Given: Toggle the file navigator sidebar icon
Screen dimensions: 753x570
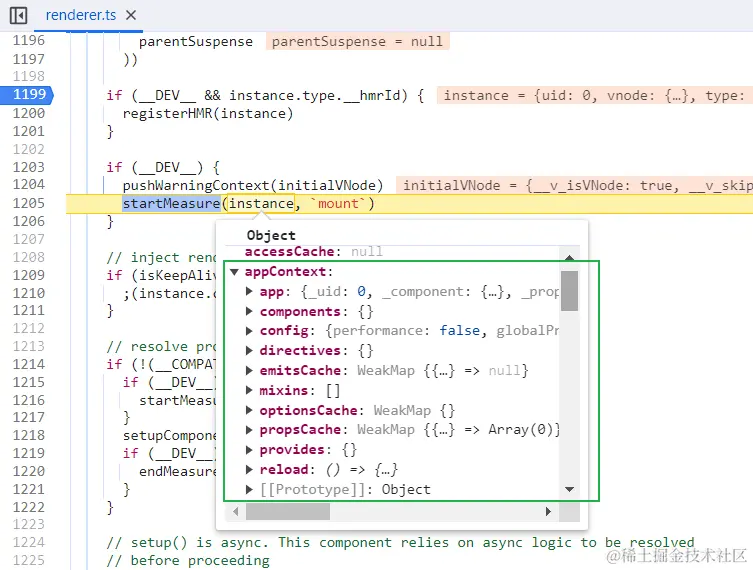Looking at the screenshot, I should [19, 15].
